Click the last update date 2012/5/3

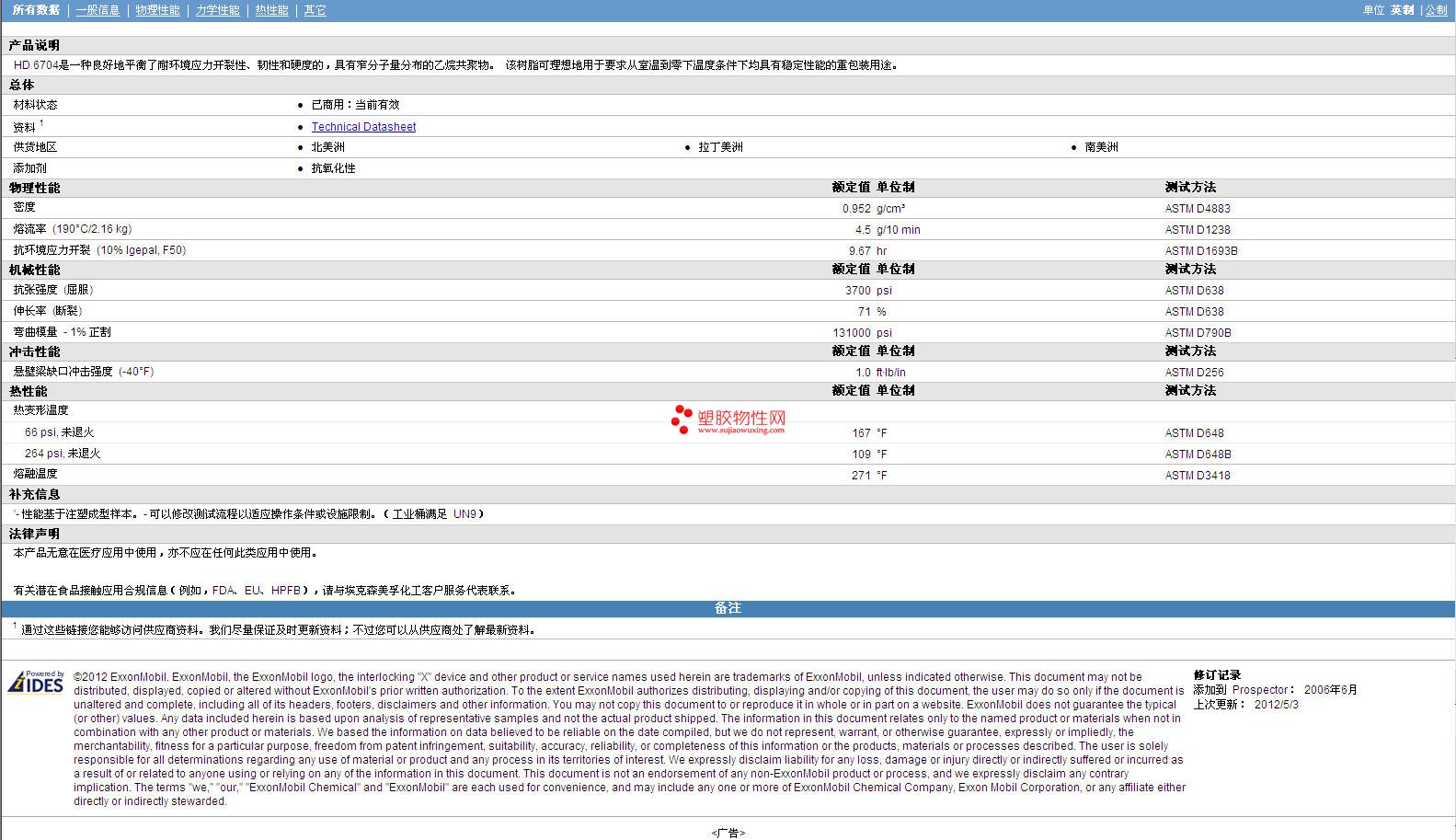pos(1276,705)
